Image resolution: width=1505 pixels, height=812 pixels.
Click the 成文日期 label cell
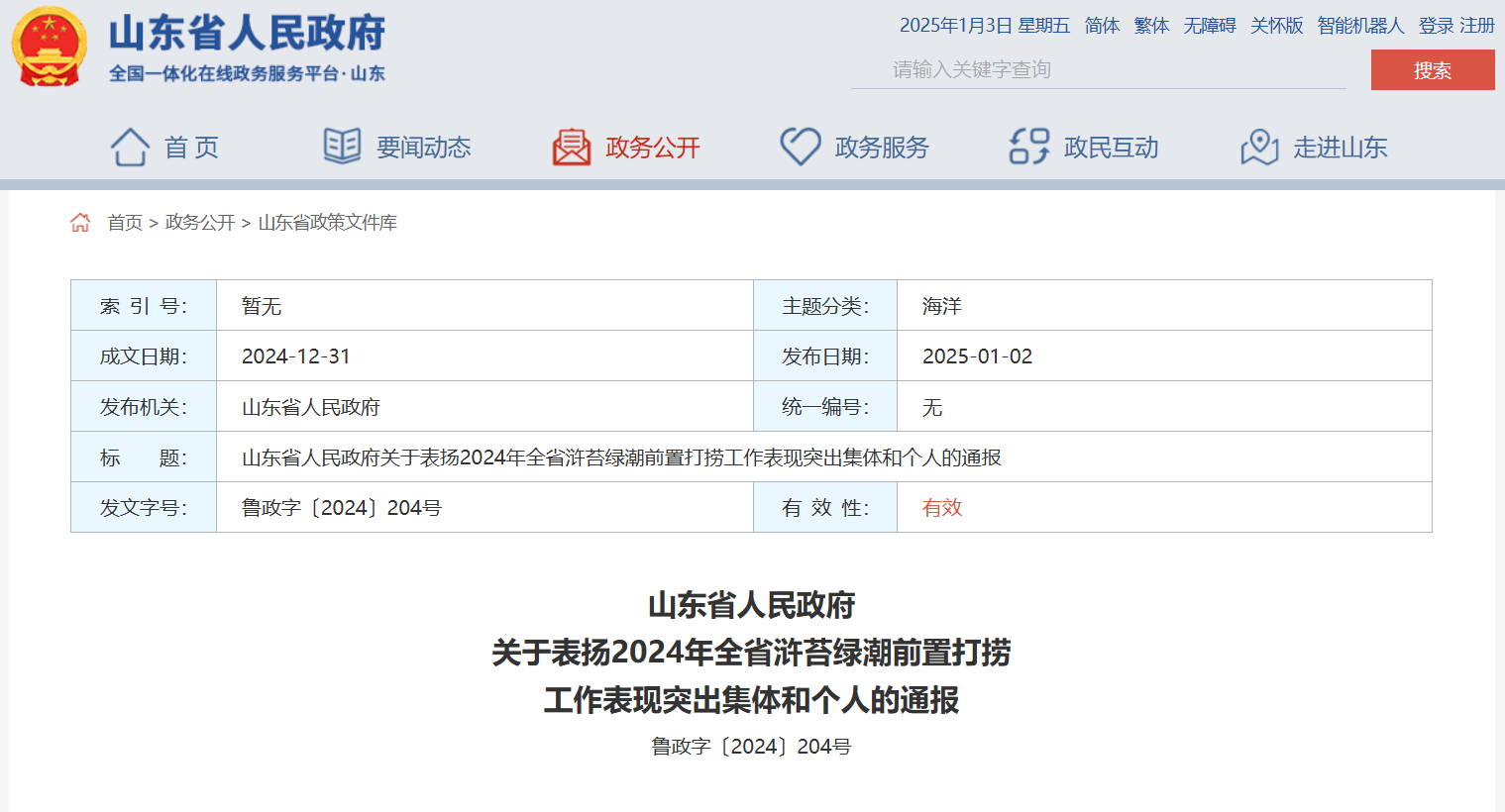pyautogui.click(x=144, y=356)
